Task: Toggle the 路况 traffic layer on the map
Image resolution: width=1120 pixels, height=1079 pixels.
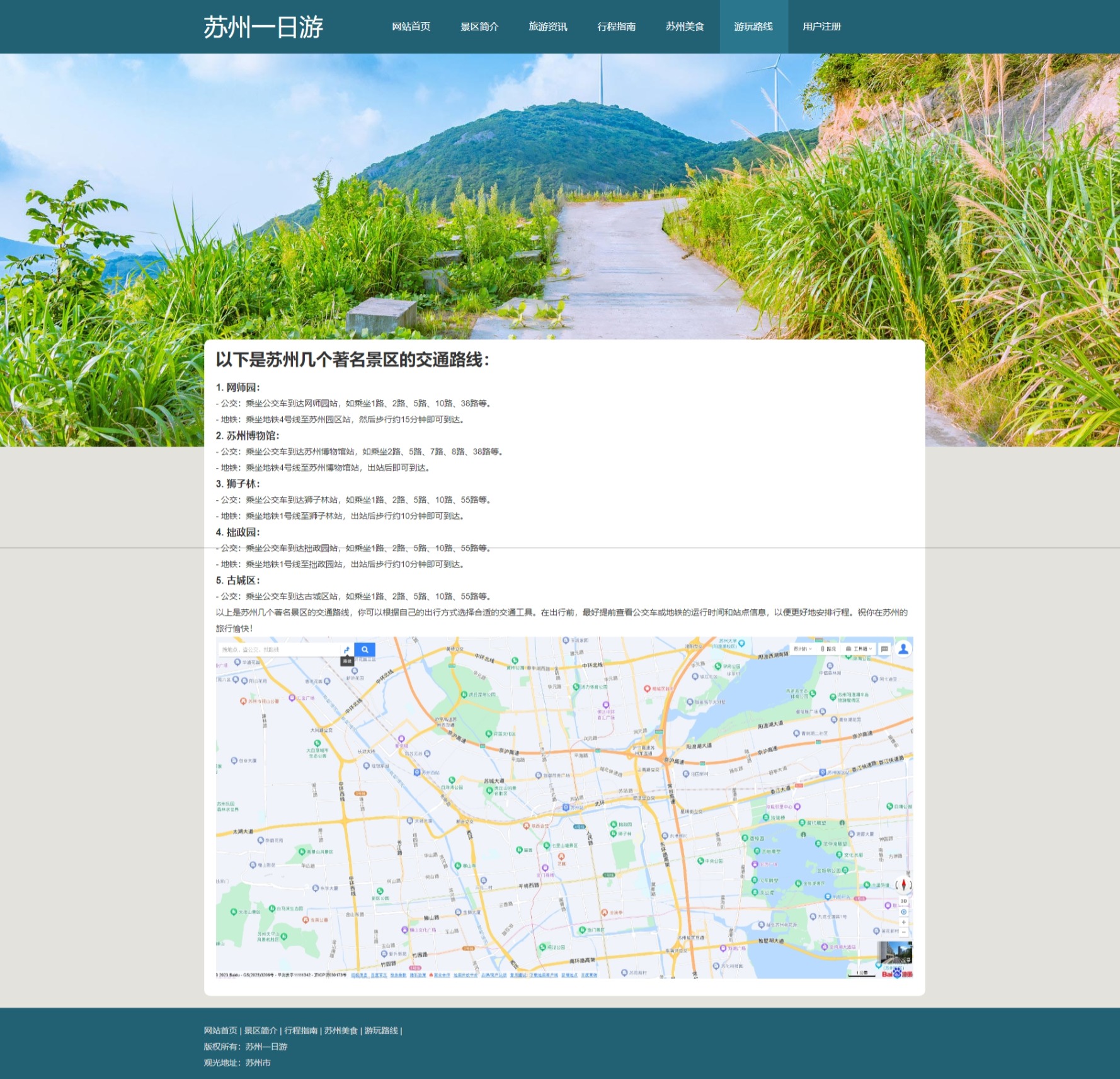Action: (x=830, y=648)
